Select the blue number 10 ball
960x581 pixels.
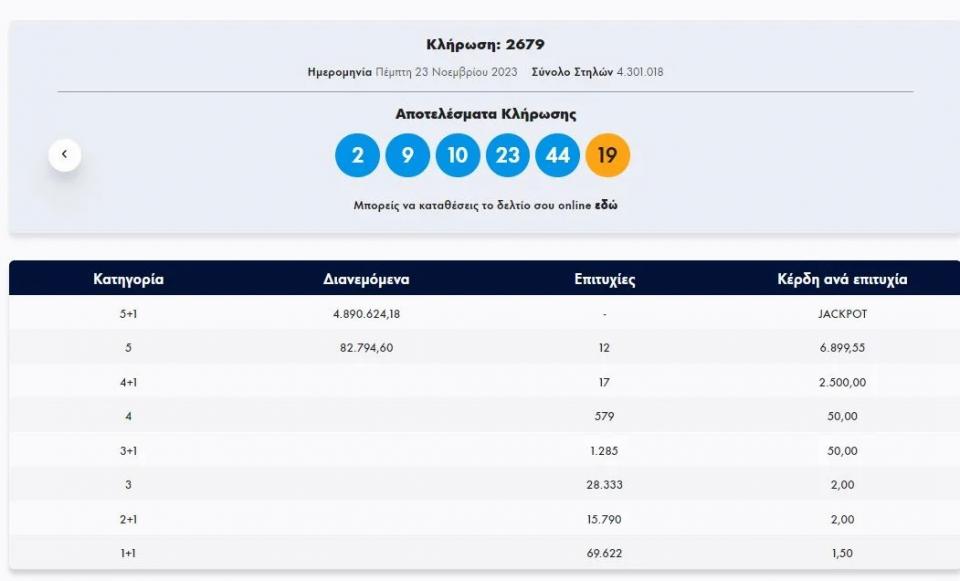pyautogui.click(x=458, y=155)
